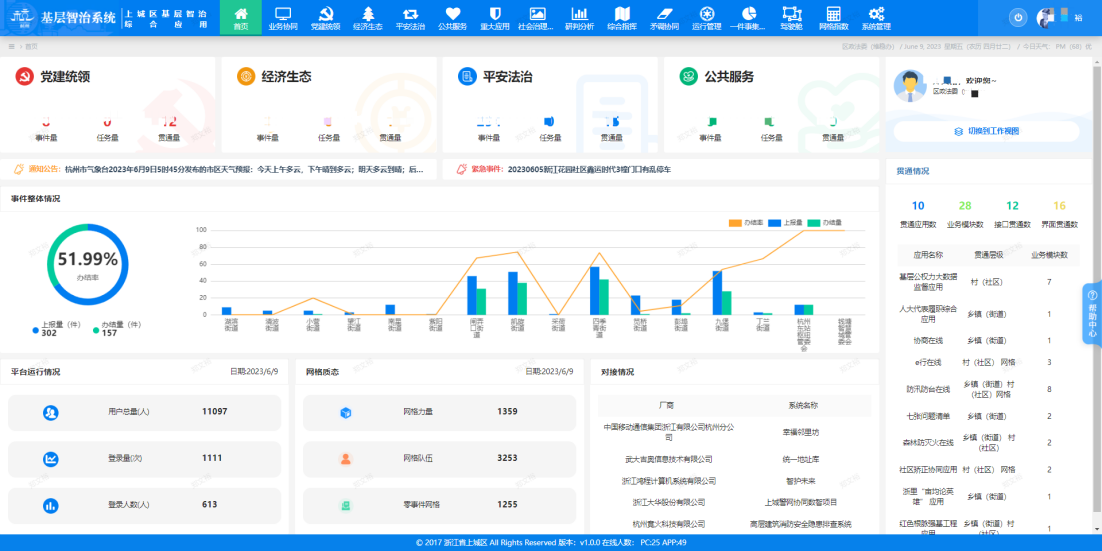Open the 研判分析 bar chart icon
Image resolution: width=1102 pixels, height=551 pixels.
click(x=579, y=18)
